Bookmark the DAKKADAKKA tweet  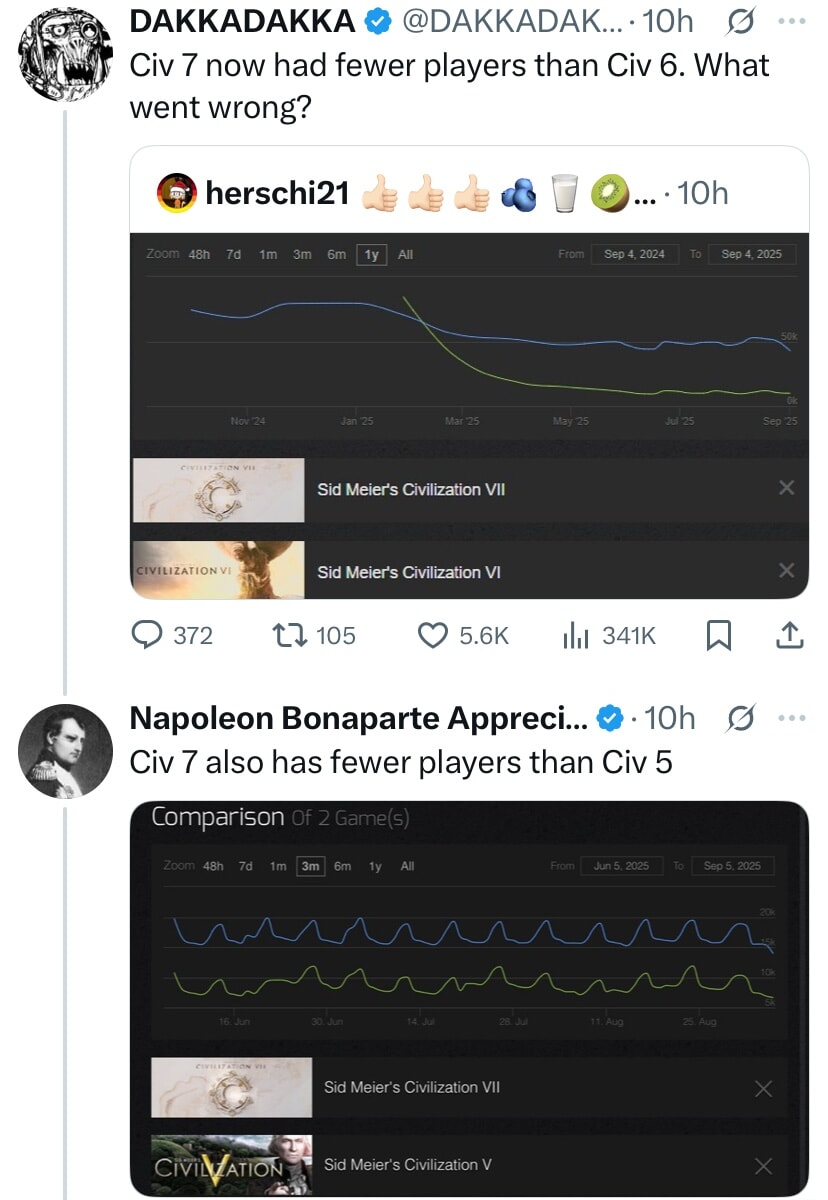click(717, 635)
